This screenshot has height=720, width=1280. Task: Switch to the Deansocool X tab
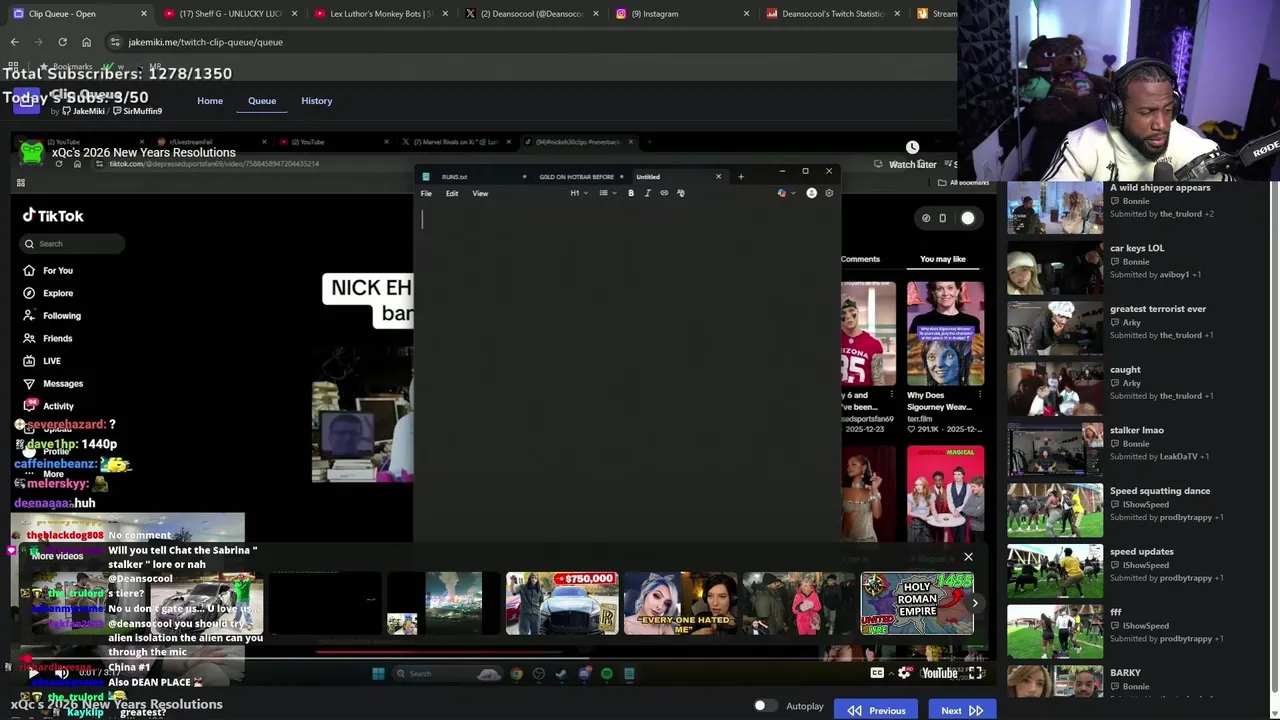(x=530, y=14)
